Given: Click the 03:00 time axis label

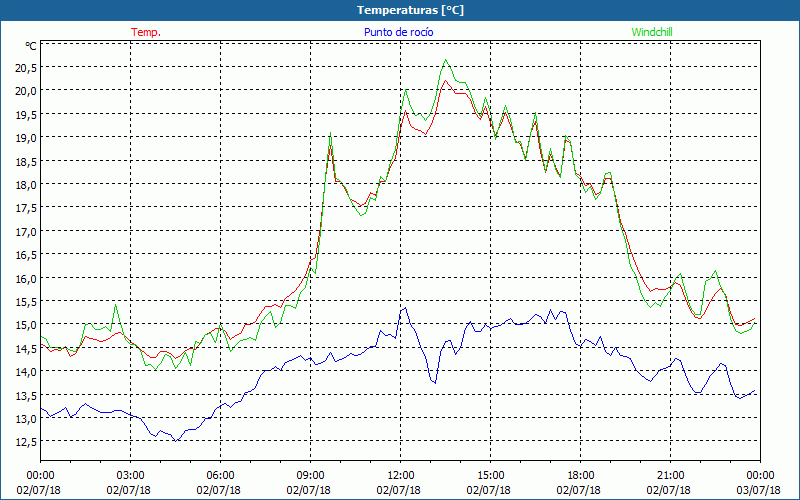Looking at the screenshot, I should [x=131, y=475].
